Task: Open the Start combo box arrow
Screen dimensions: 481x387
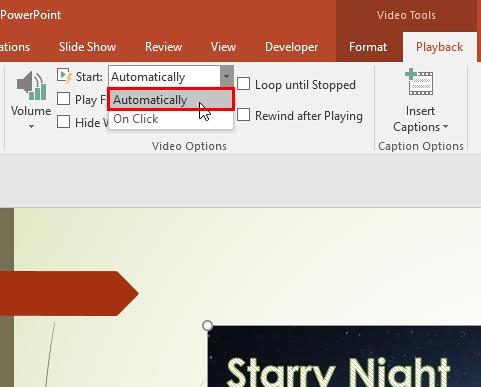Action: 227,76
